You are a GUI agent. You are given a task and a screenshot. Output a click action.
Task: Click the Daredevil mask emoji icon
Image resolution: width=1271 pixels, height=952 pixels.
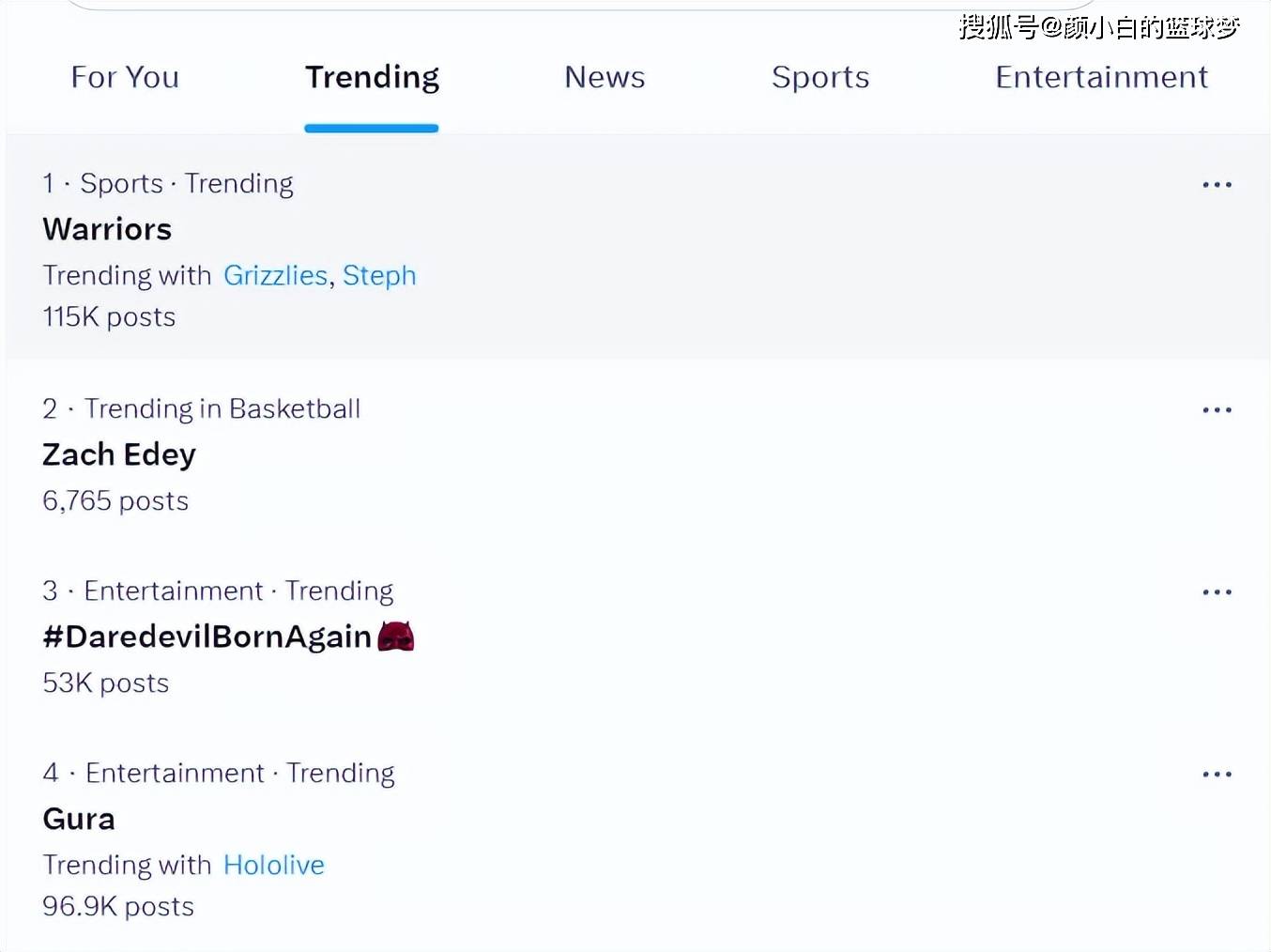coord(396,637)
